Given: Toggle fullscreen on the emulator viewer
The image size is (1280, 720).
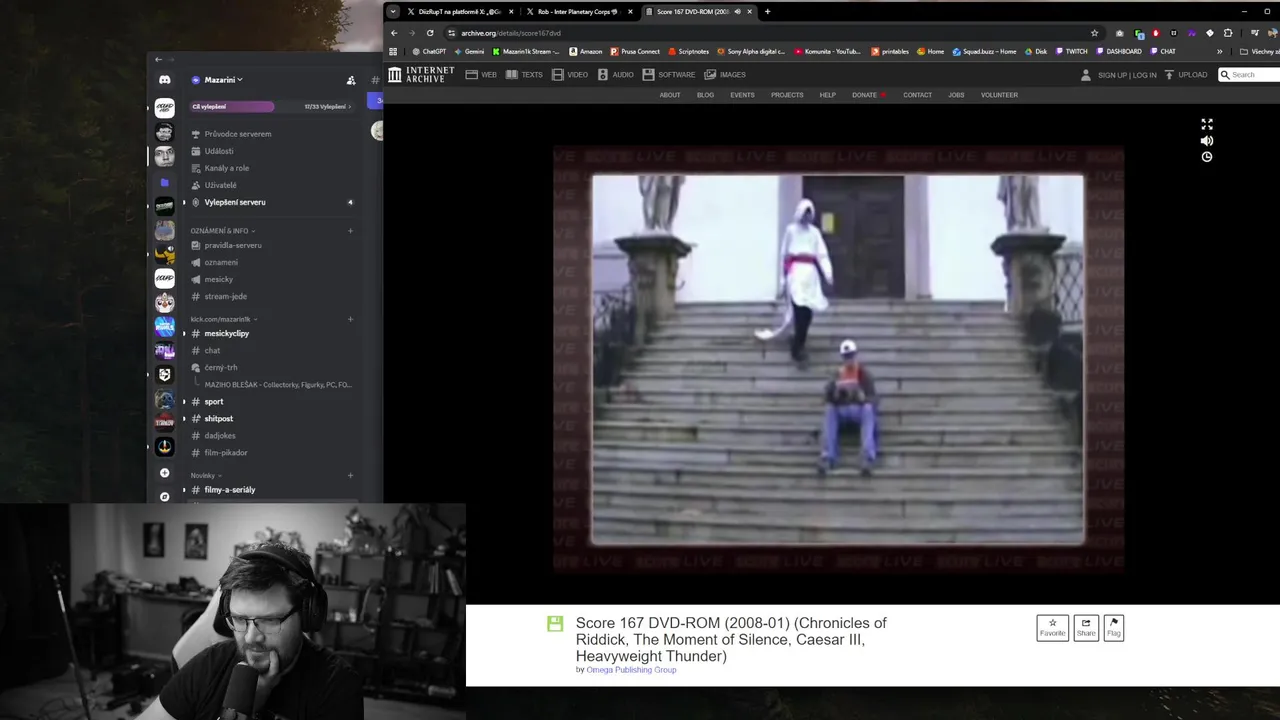Looking at the screenshot, I should [1207, 124].
